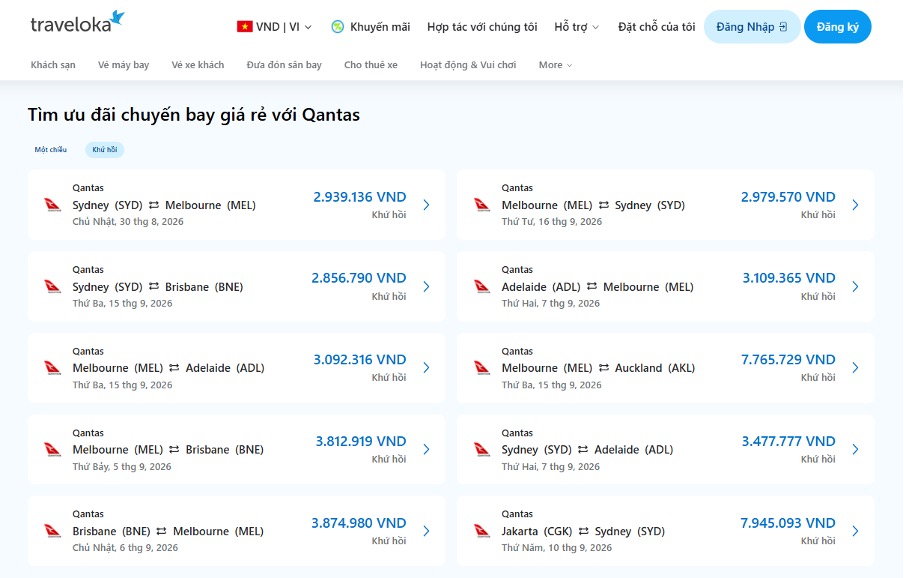Click Qantas logo on Jakarta–Sydney card
904x578 pixels.
pyautogui.click(x=482, y=531)
